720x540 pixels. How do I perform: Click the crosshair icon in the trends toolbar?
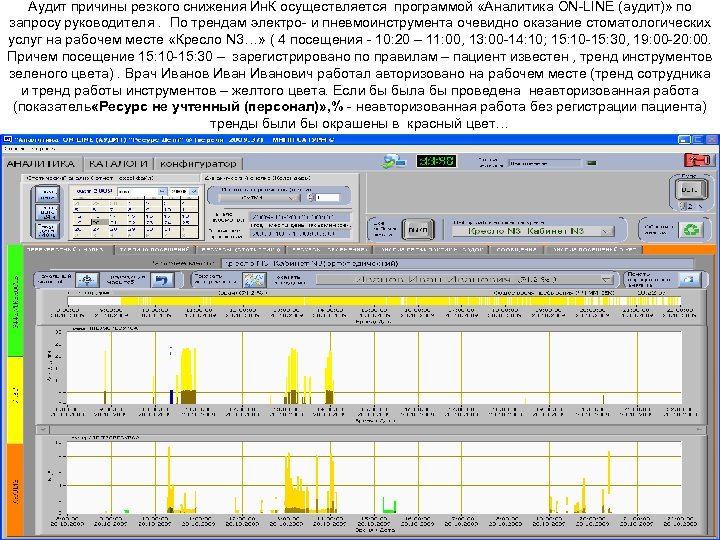87,280
